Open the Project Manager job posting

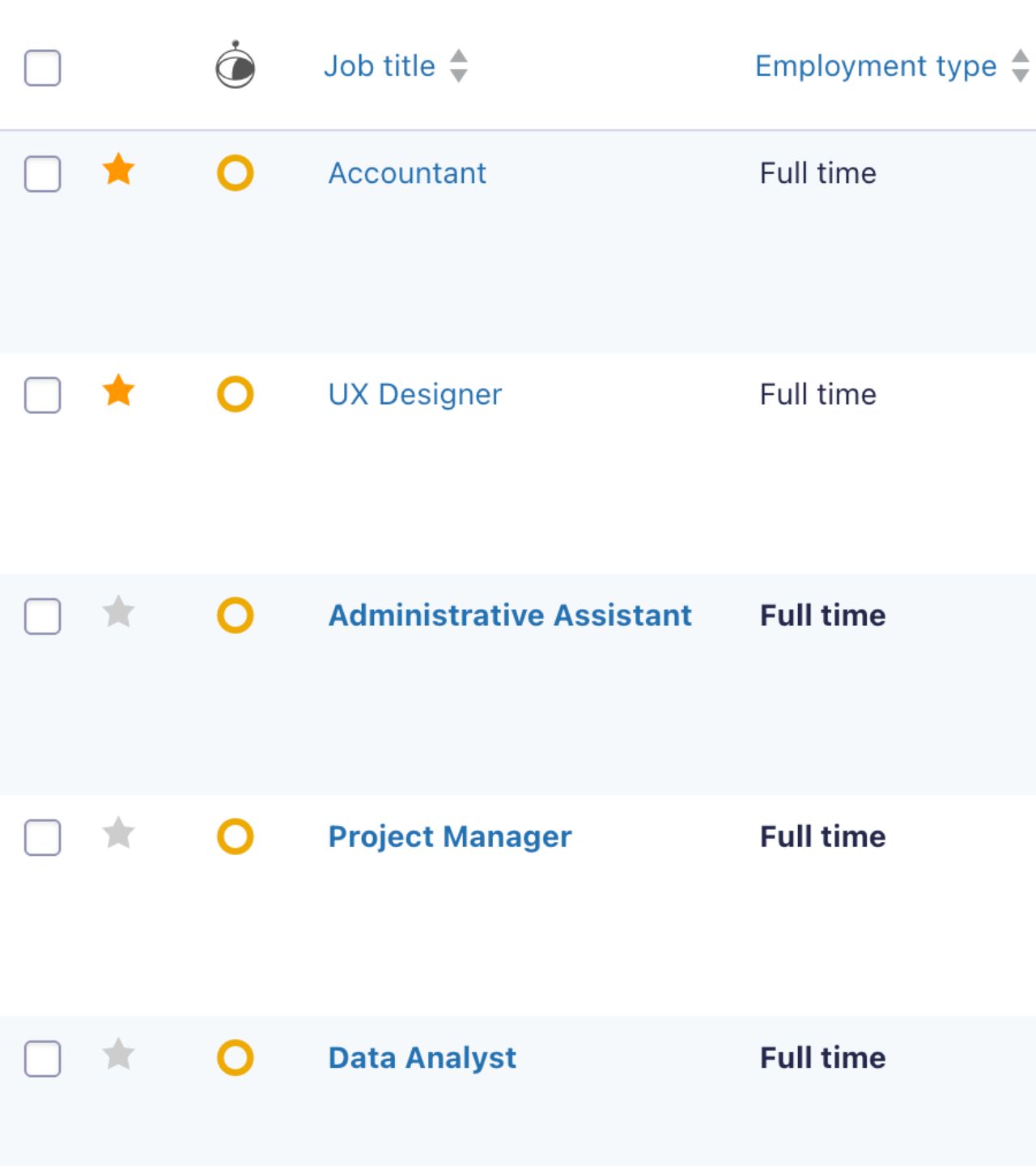coord(449,836)
